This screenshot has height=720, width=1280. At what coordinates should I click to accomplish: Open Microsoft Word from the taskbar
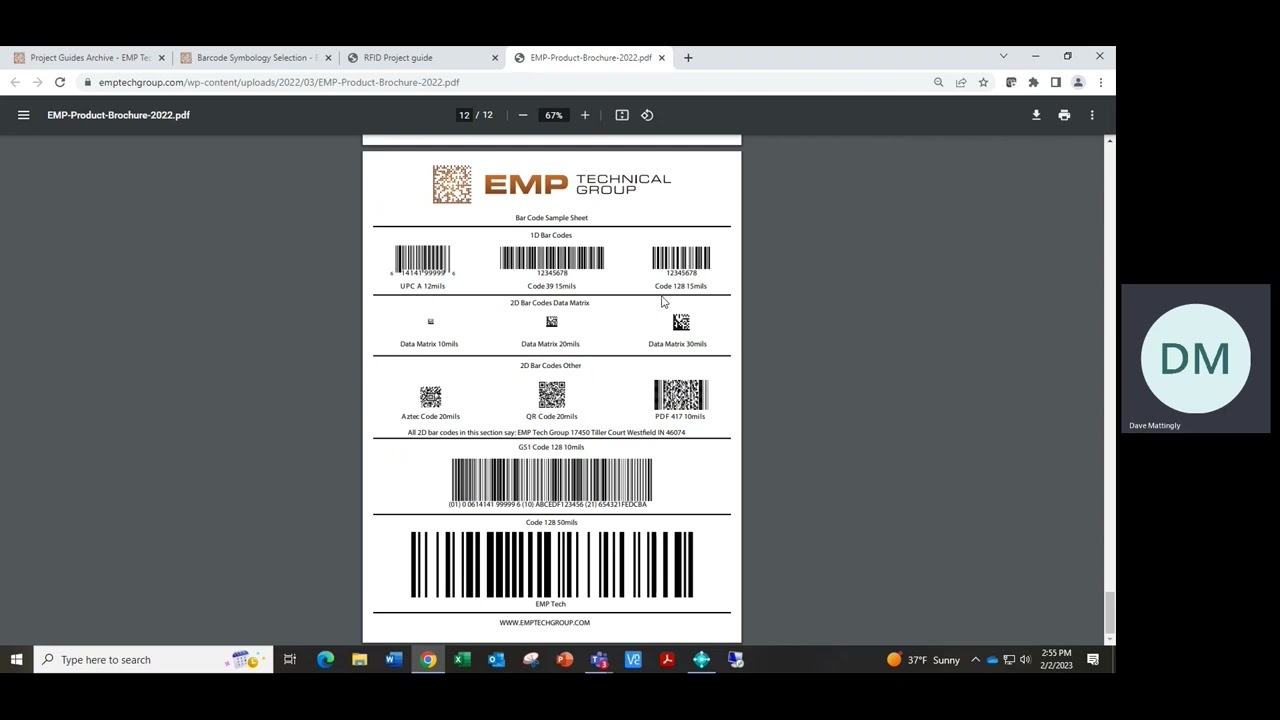[393, 660]
